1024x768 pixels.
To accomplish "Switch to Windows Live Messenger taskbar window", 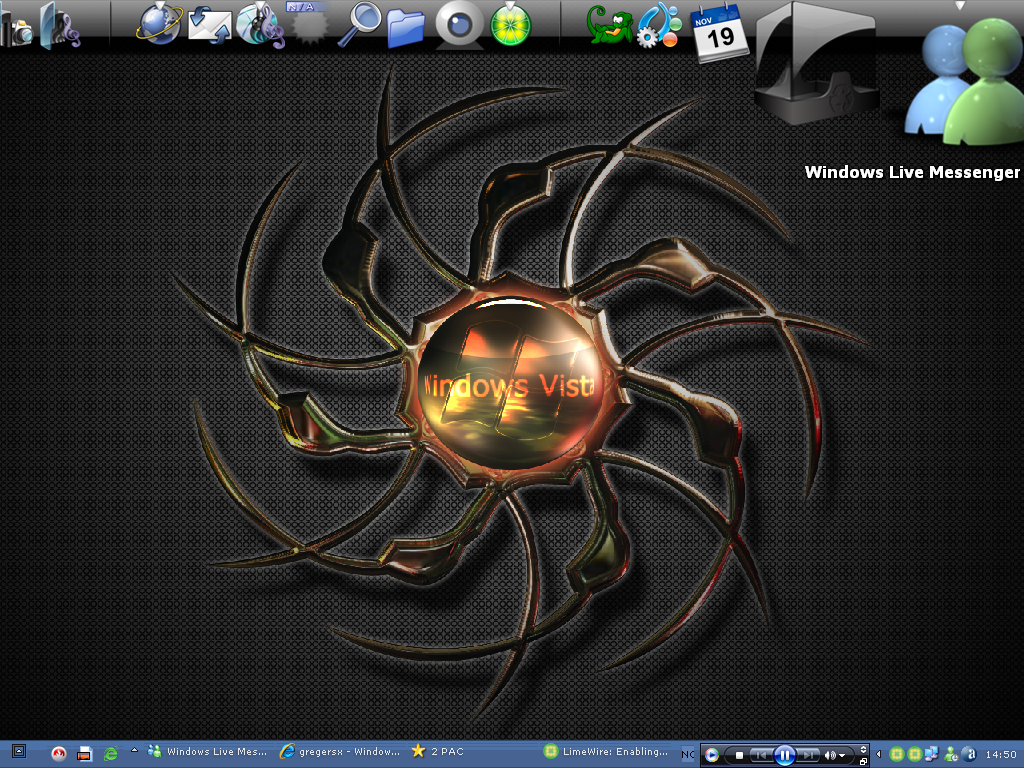I will 208,752.
